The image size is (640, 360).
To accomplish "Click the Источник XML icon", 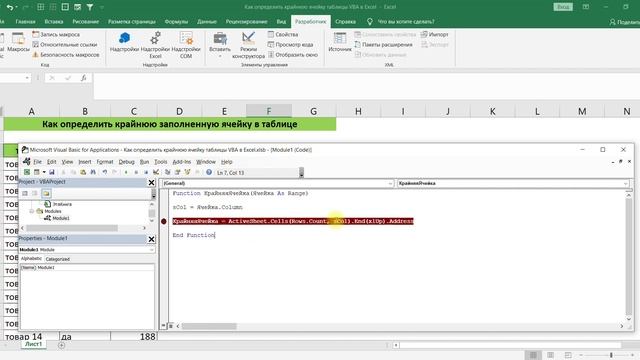I will click(x=340, y=42).
